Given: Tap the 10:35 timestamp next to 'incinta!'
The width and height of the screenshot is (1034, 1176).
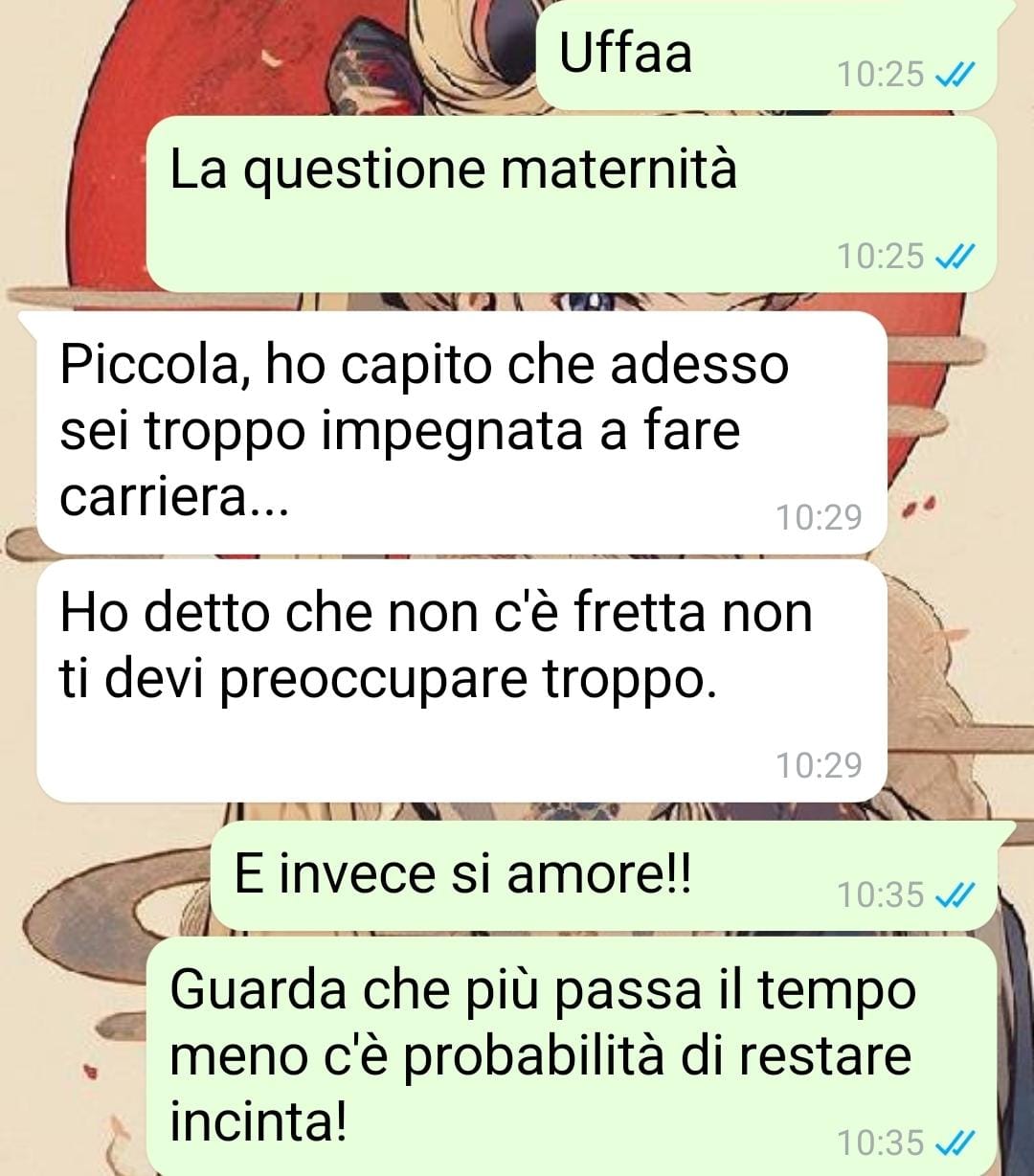Looking at the screenshot, I should [881, 1142].
